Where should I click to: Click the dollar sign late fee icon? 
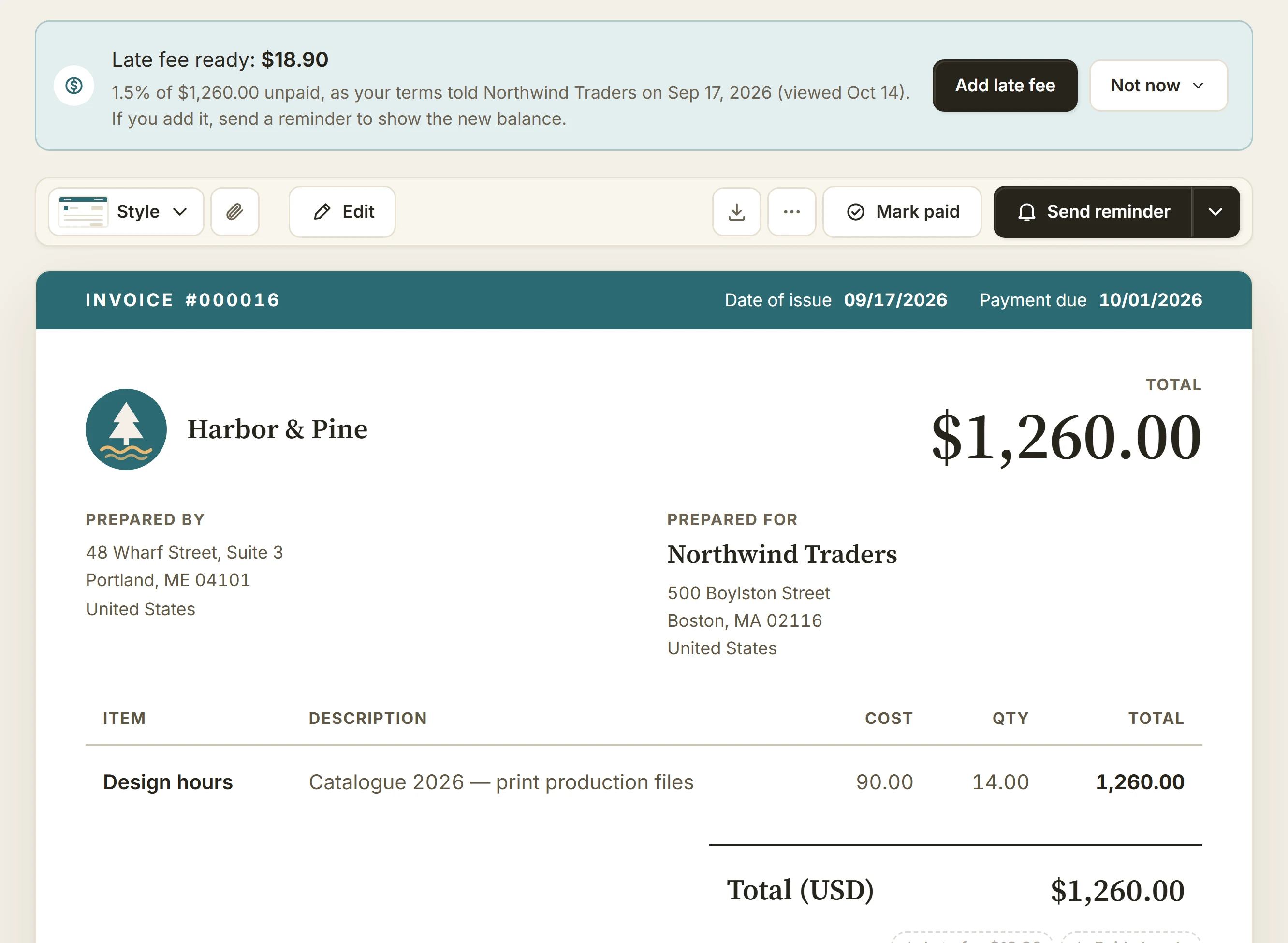pyautogui.click(x=74, y=86)
